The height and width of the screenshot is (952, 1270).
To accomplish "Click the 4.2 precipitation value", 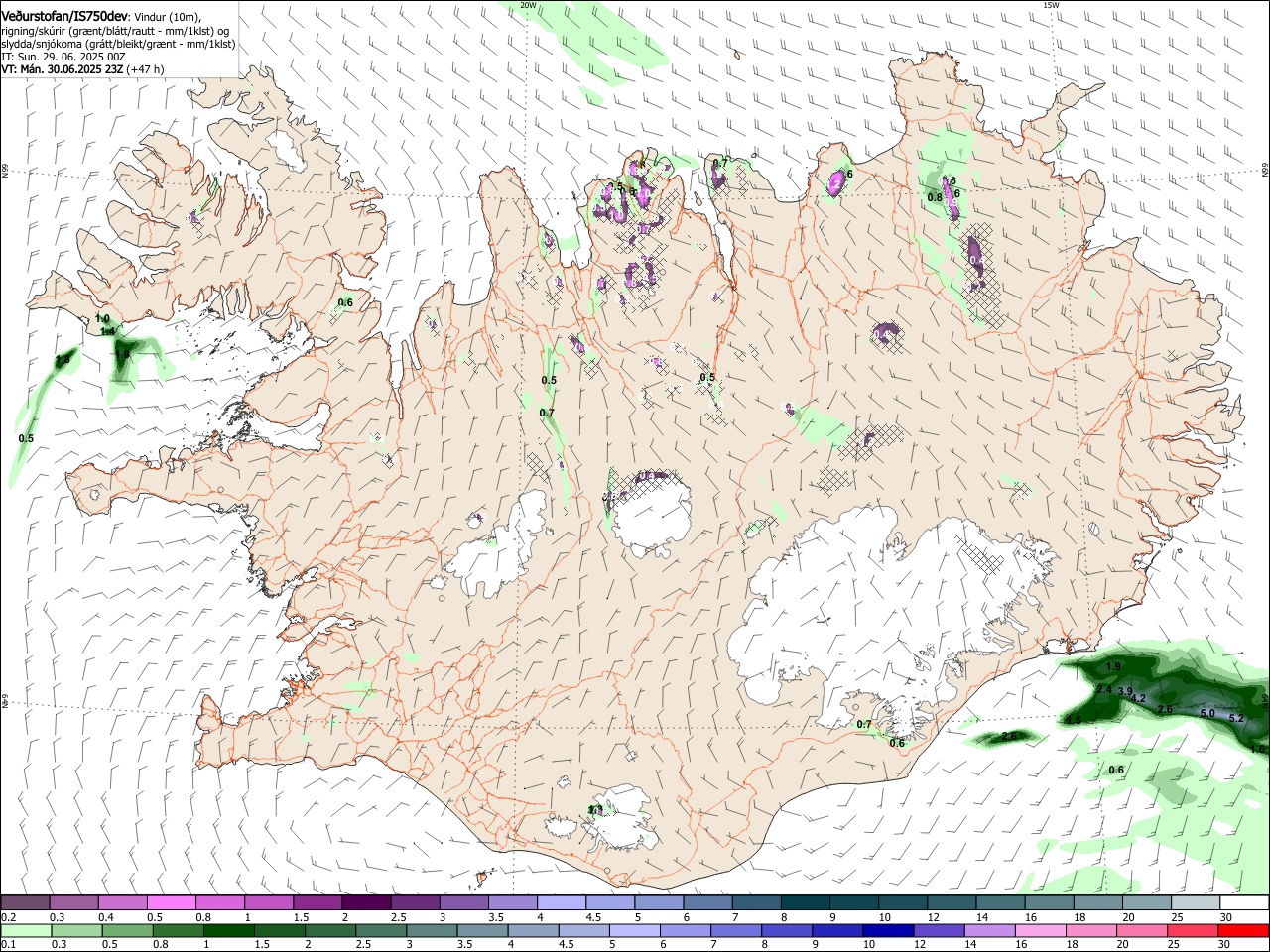I will tap(1138, 699).
